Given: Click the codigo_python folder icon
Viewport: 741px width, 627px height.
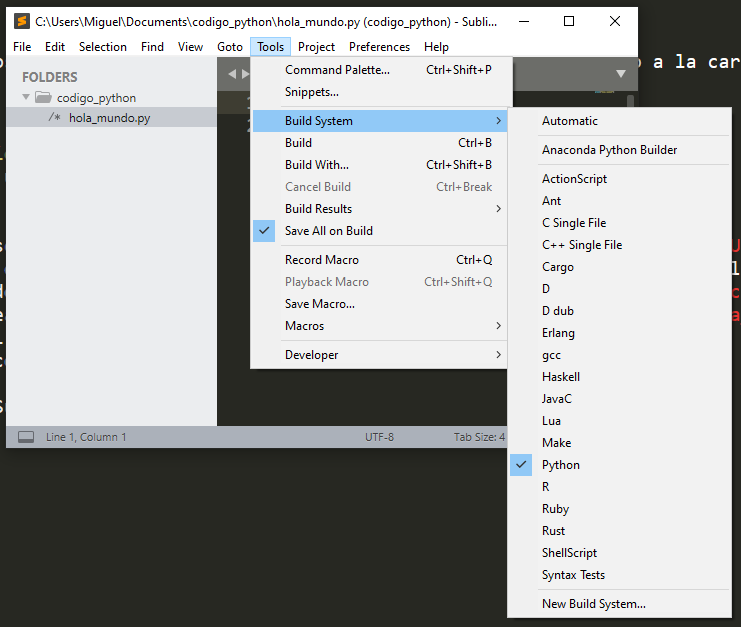Looking at the screenshot, I should [x=42, y=98].
